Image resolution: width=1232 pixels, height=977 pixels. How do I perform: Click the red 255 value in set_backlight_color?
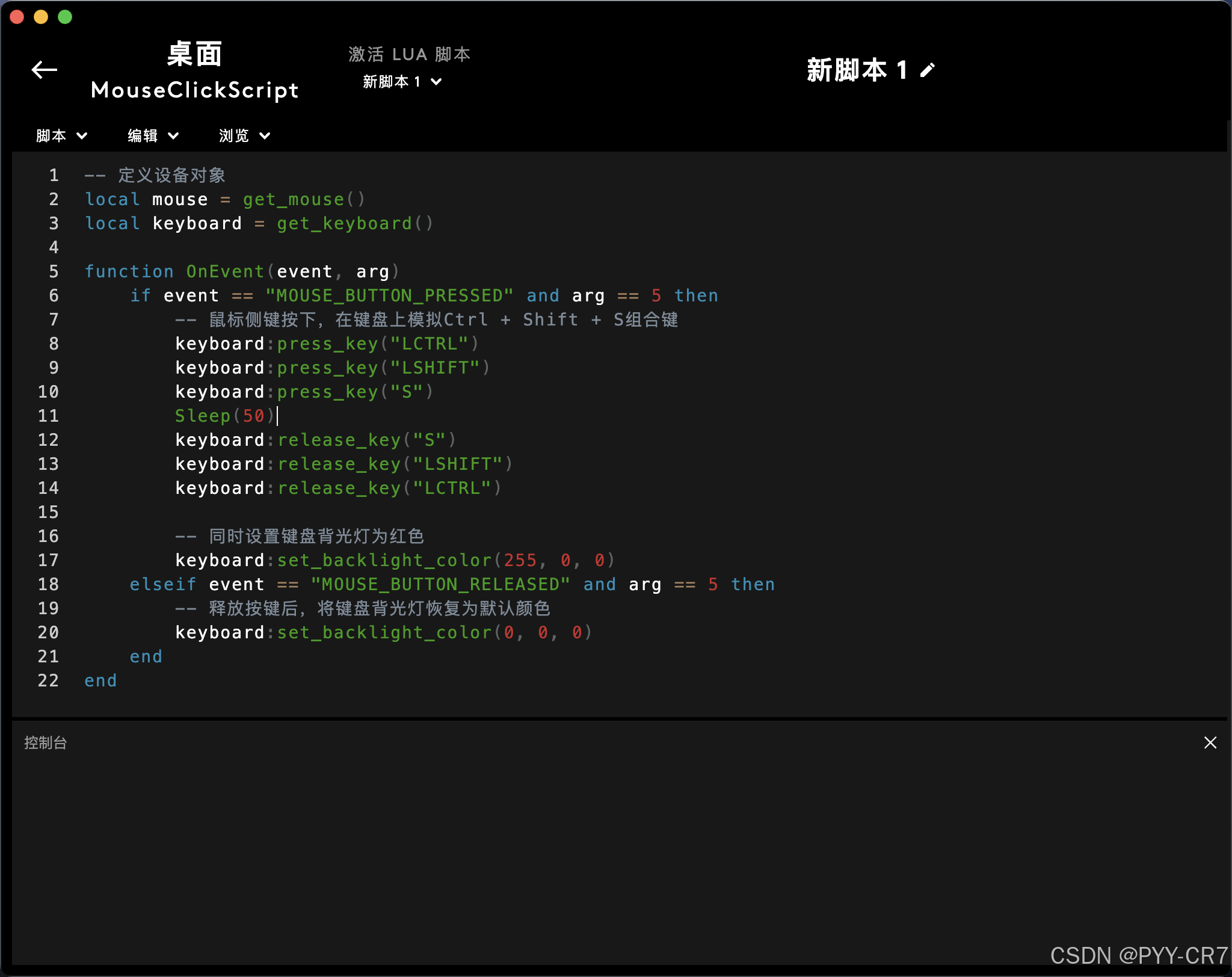pos(522,560)
